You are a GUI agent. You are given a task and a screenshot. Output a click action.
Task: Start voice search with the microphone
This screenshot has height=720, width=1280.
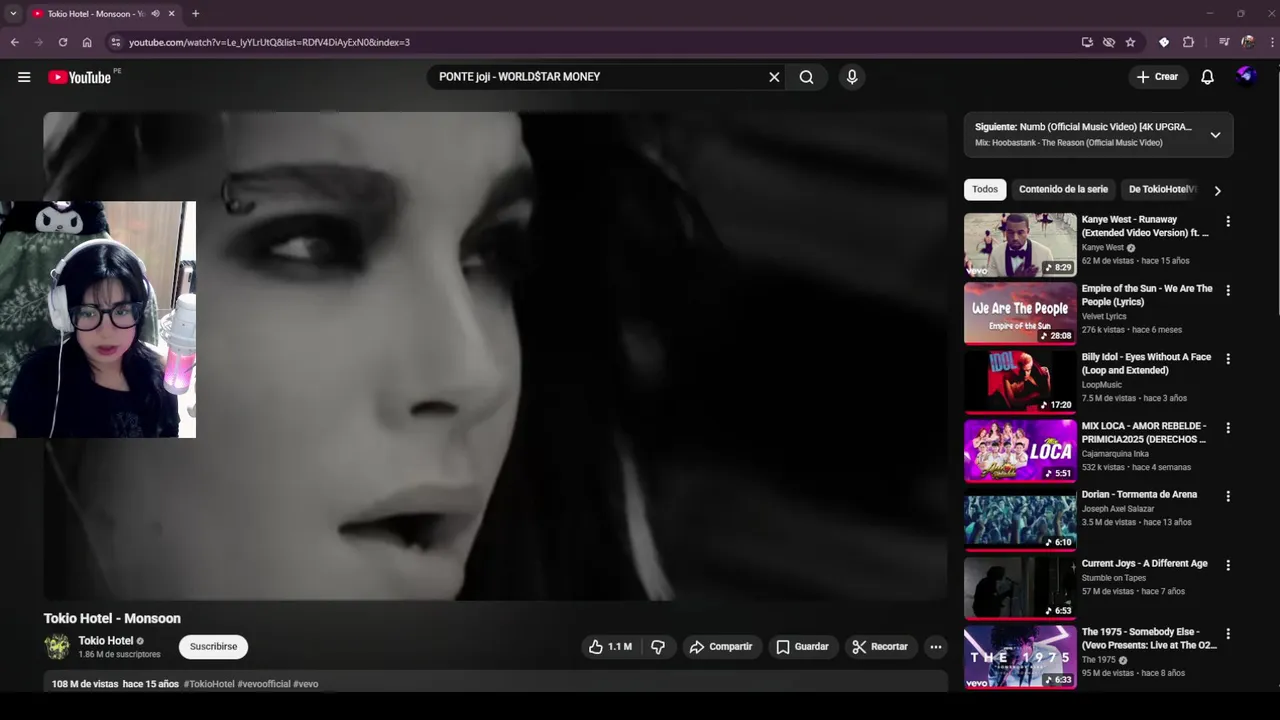point(852,77)
